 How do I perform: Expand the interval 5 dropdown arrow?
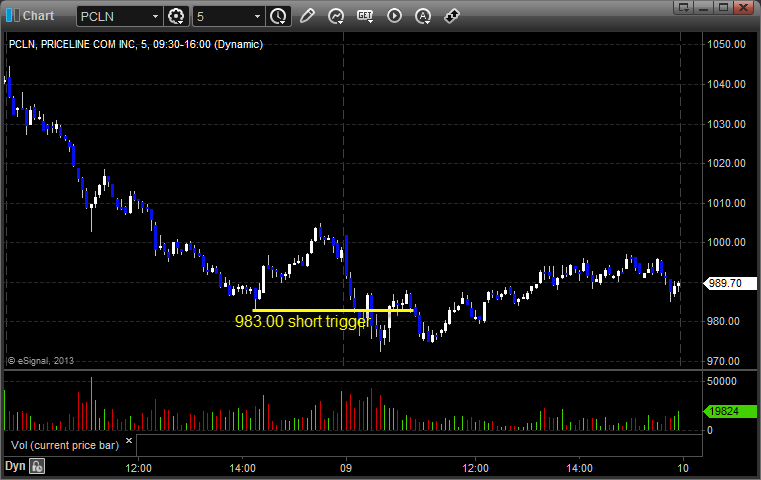(258, 17)
